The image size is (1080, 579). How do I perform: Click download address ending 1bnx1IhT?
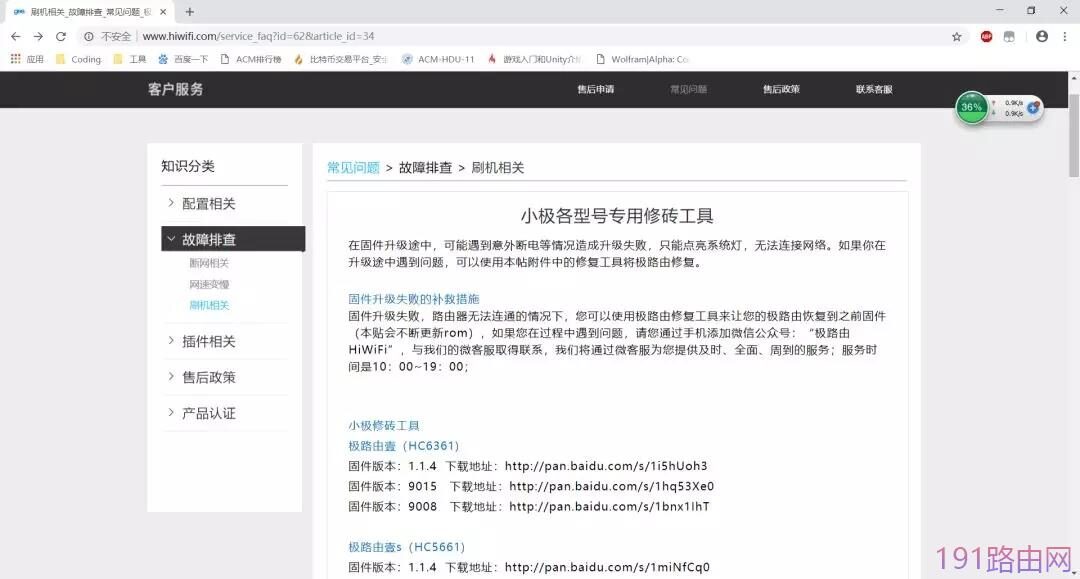click(609, 506)
